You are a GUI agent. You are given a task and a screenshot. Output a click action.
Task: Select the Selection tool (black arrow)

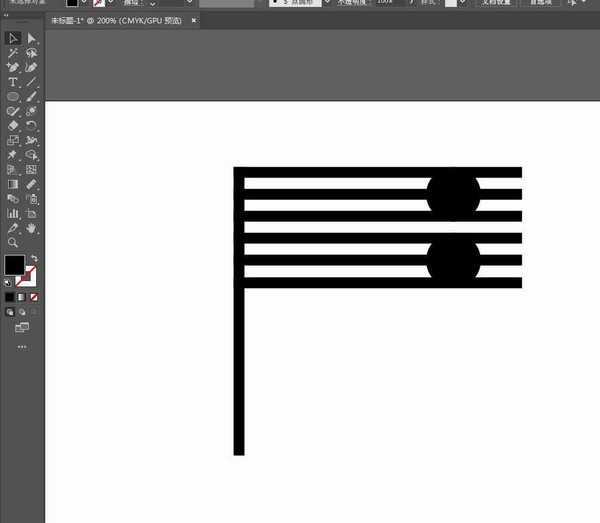[x=13, y=38]
